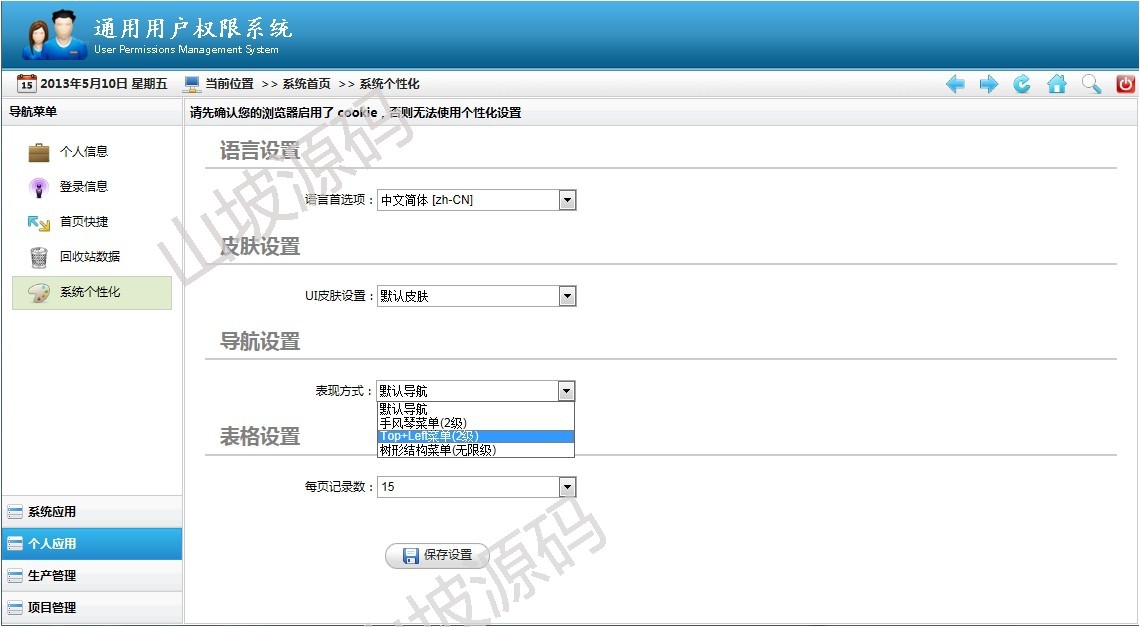Click the red power logout icon
Image resolution: width=1140 pixels, height=627 pixels.
1125,84
